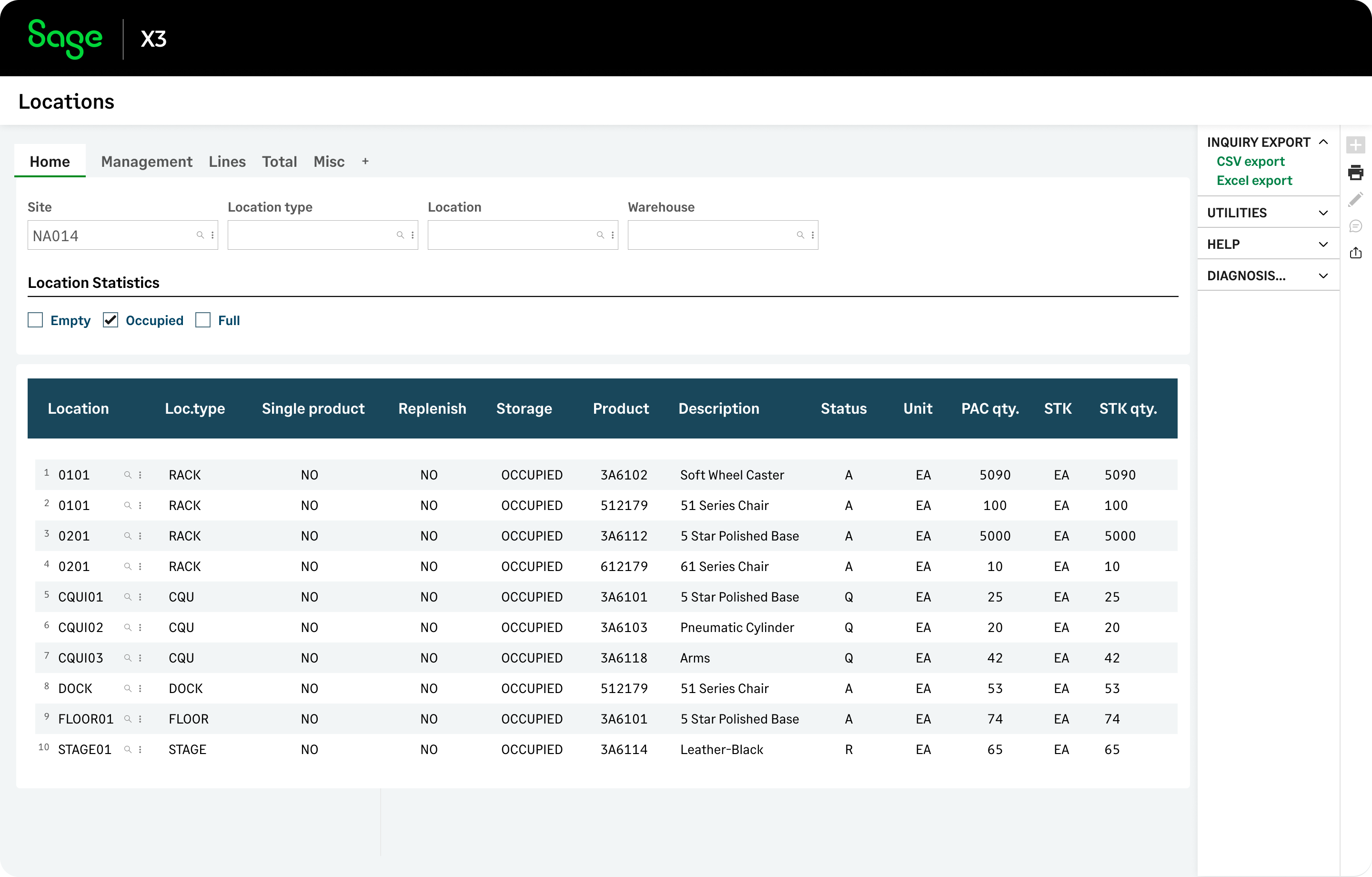Click the Location field search icon
This screenshot has width=1372, height=877.
pyautogui.click(x=600, y=235)
